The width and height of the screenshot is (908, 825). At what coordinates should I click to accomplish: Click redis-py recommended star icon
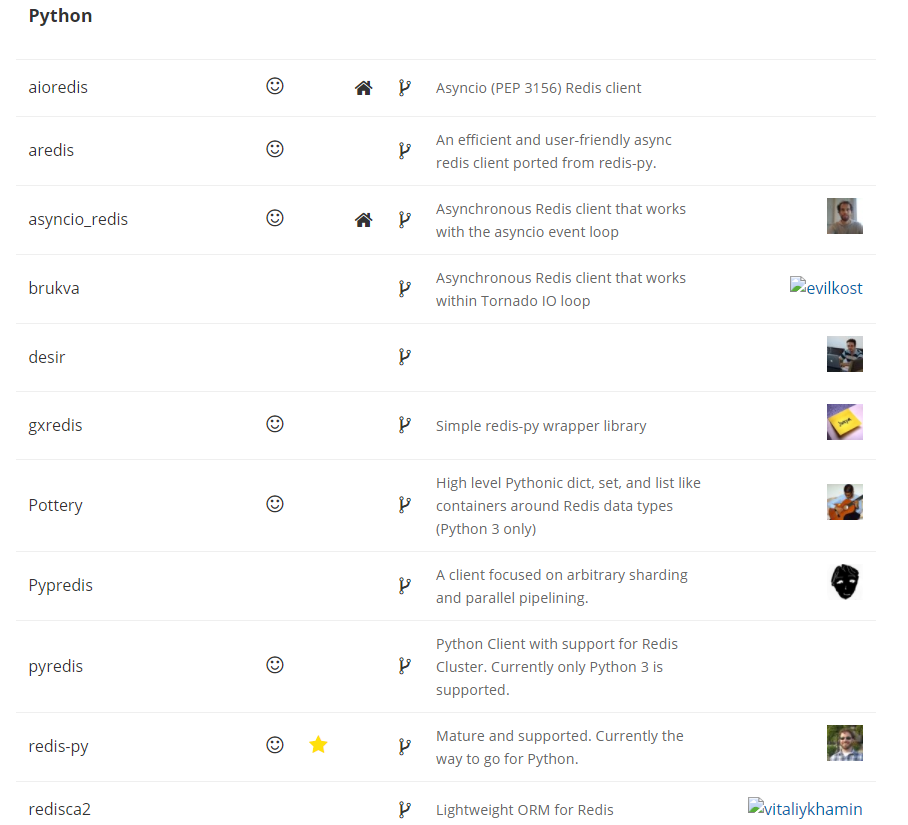(x=318, y=745)
